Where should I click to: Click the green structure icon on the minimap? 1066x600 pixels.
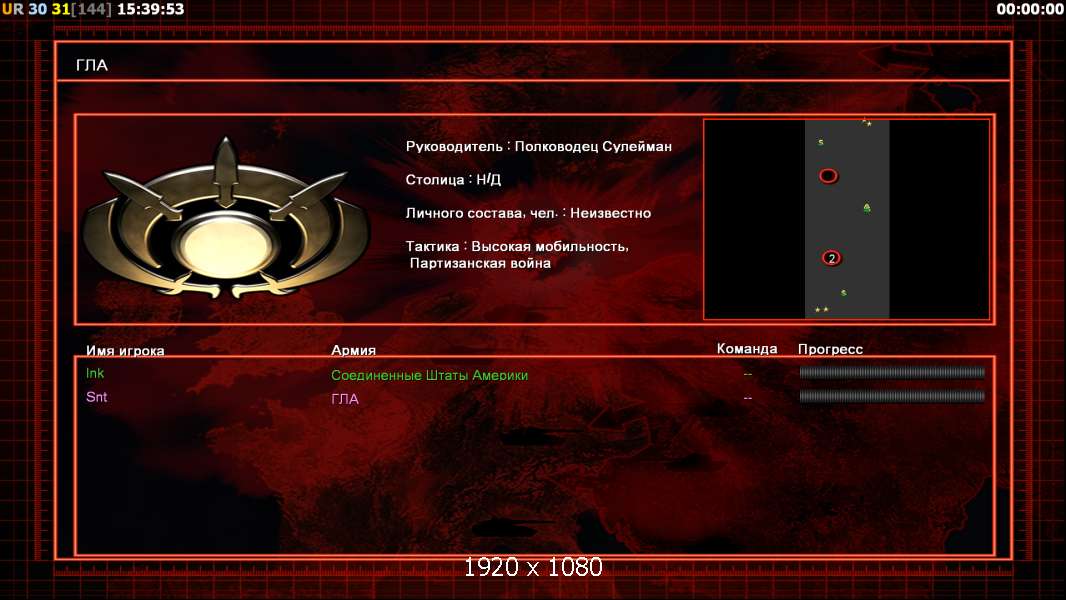(x=867, y=208)
